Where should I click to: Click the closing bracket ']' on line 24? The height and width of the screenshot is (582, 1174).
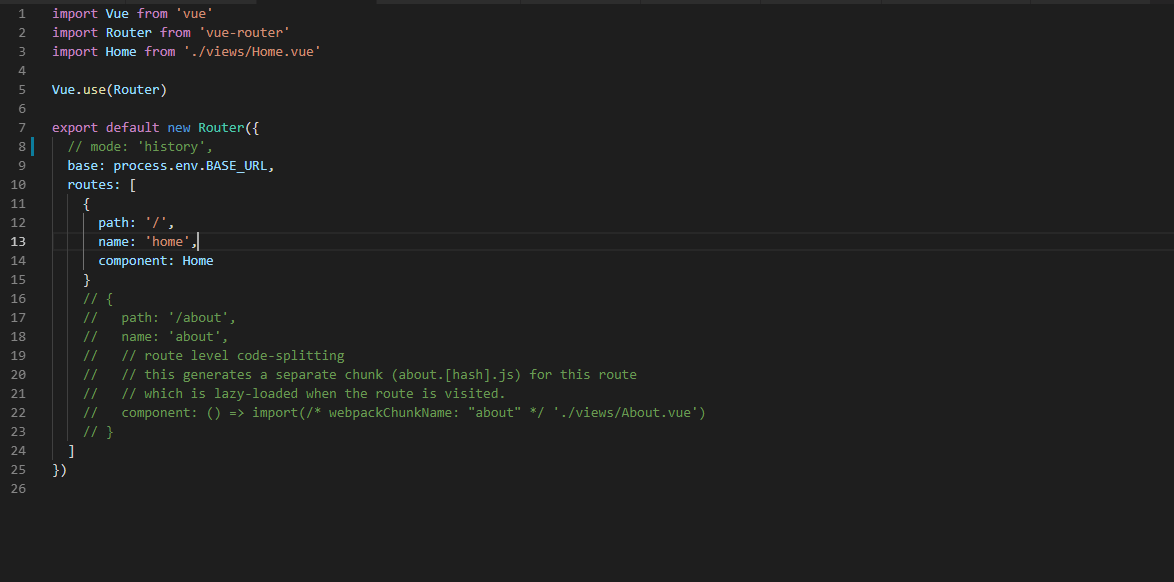coord(71,451)
